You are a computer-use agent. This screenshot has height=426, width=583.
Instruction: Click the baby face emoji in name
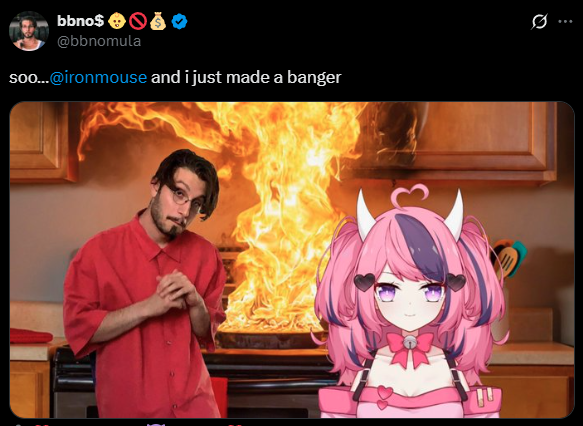click(116, 21)
